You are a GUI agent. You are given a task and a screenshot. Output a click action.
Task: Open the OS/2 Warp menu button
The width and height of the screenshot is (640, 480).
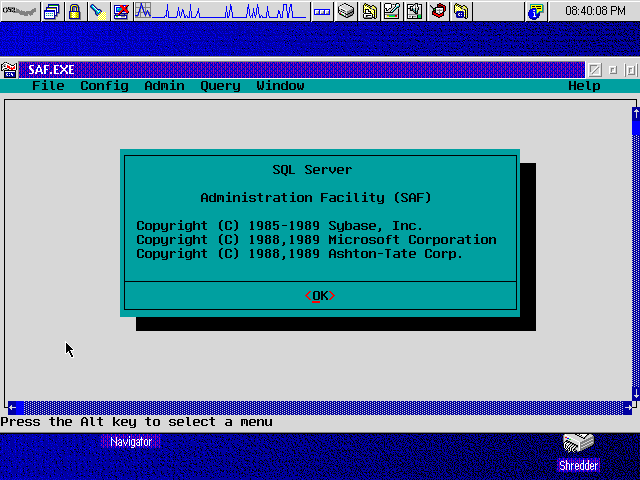[20, 11]
